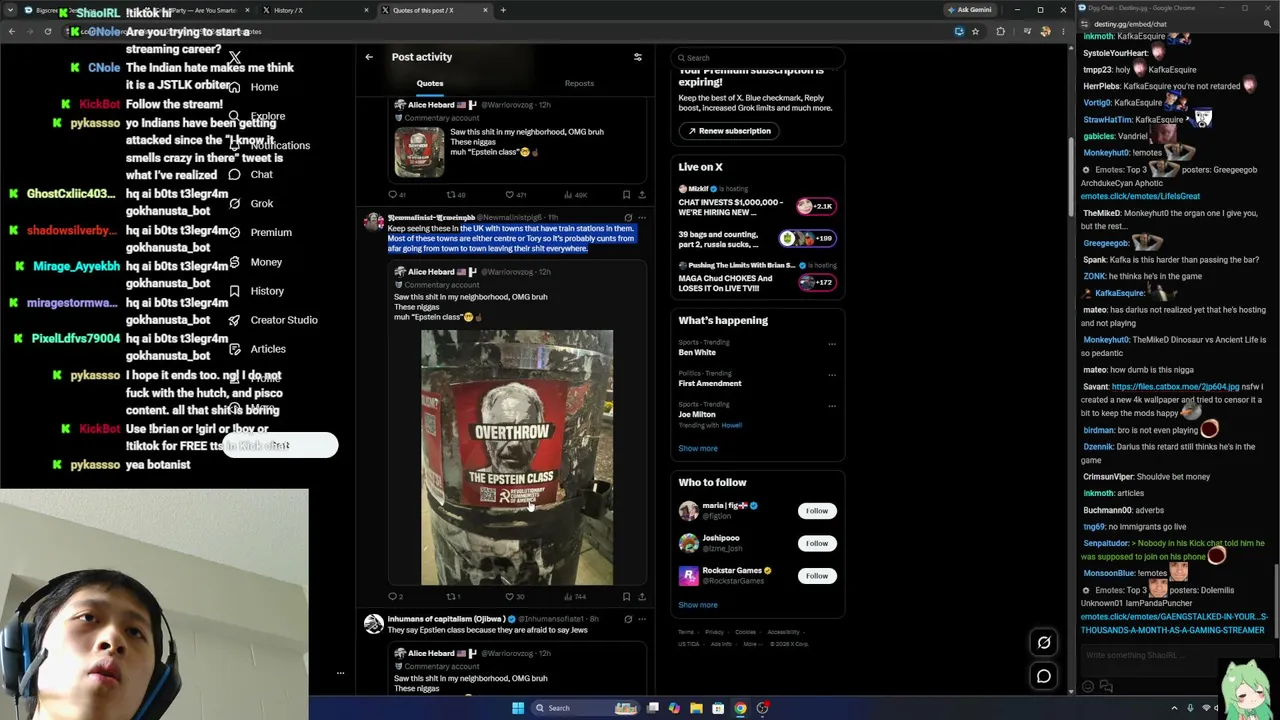The height and width of the screenshot is (720, 1280).
Task: Click Renew subscription button
Action: pyautogui.click(x=727, y=131)
